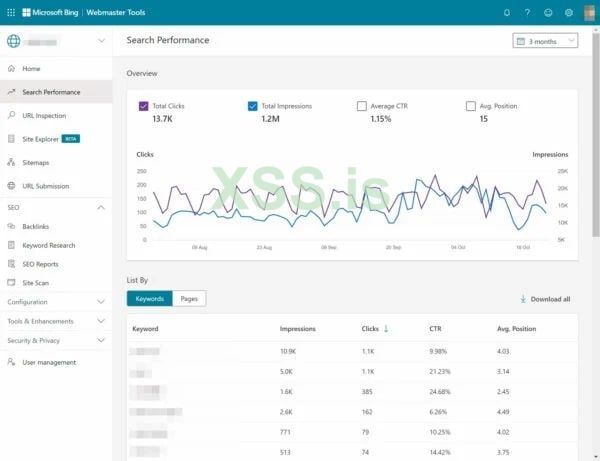
Task: Open the user profile avatar
Action: click(589, 13)
